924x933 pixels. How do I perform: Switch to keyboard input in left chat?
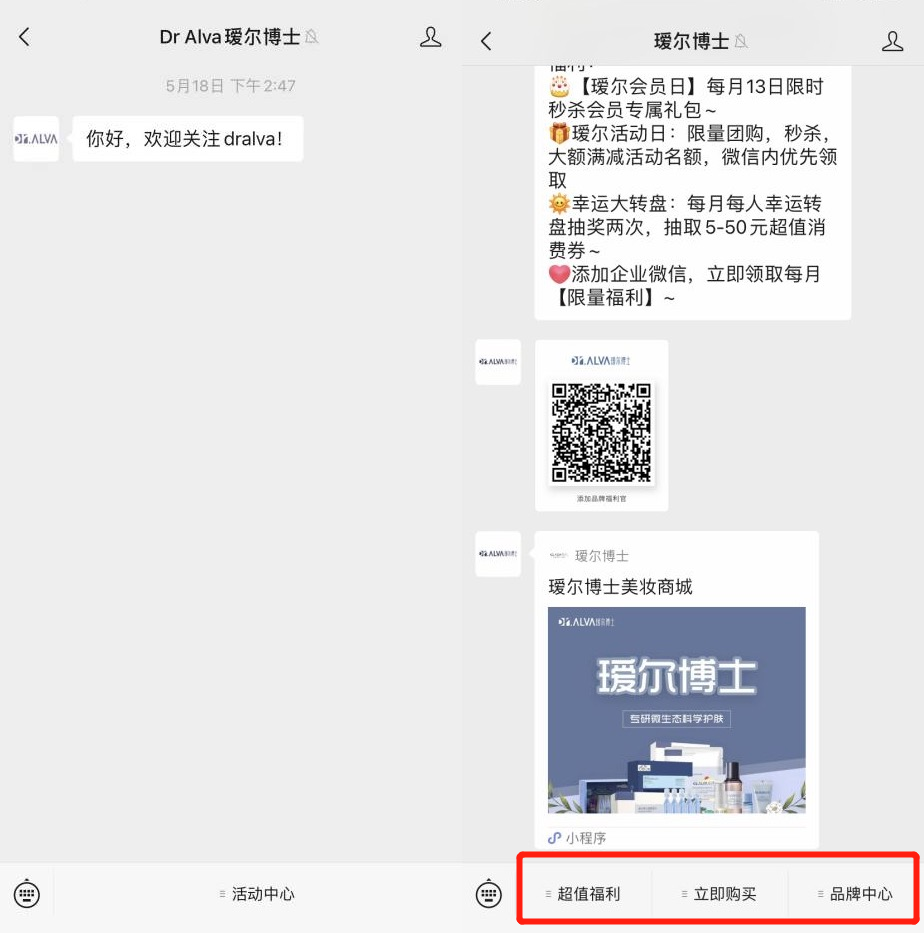[x=27, y=894]
